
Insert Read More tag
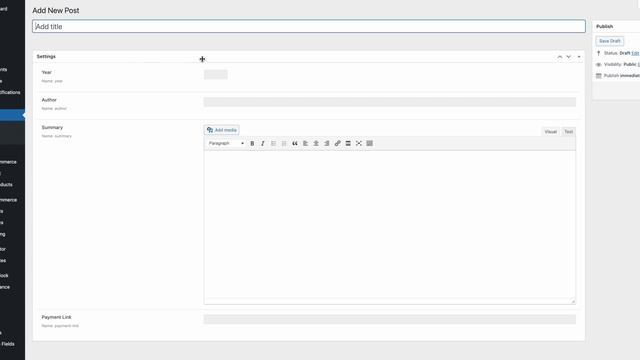point(348,143)
